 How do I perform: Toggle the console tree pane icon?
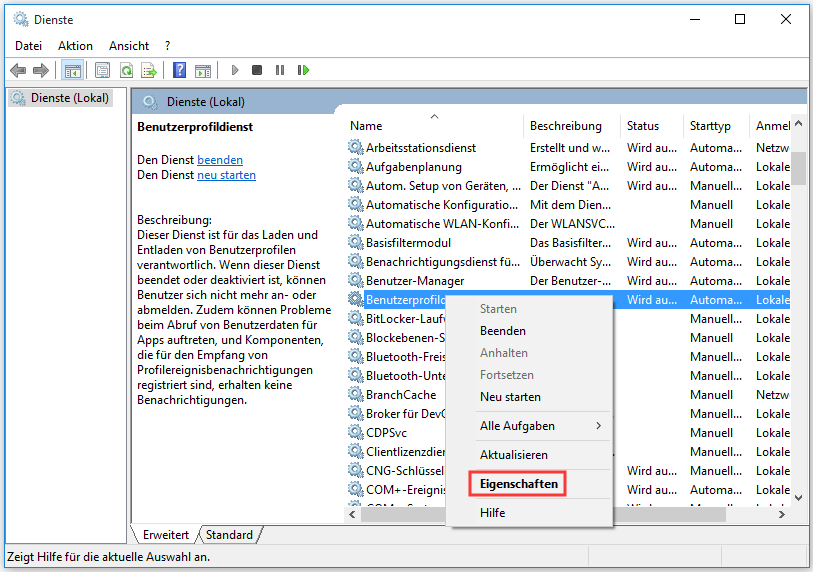click(x=73, y=70)
